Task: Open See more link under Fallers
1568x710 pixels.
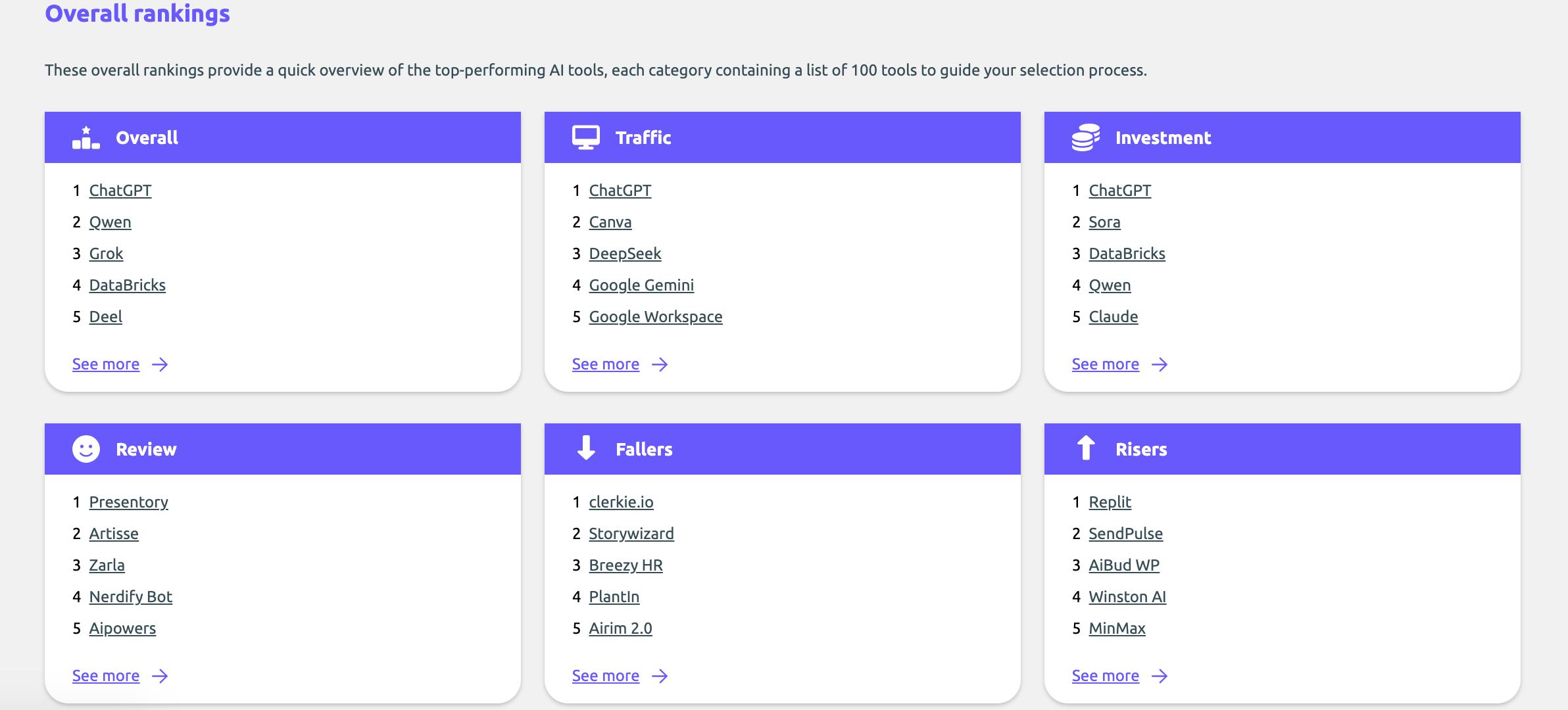Action: click(605, 676)
